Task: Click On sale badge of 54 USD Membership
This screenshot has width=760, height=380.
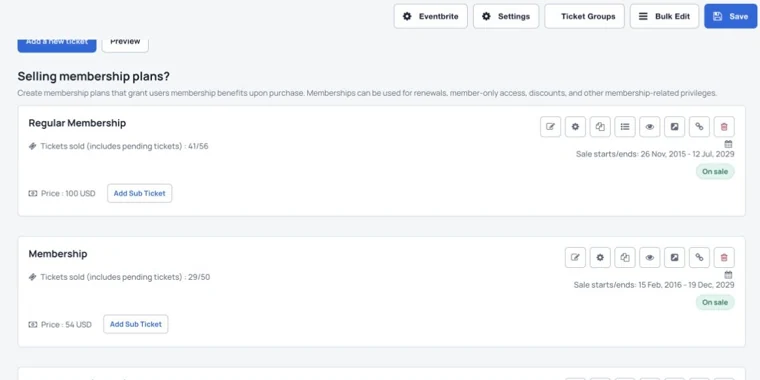Action: pyautogui.click(x=715, y=302)
